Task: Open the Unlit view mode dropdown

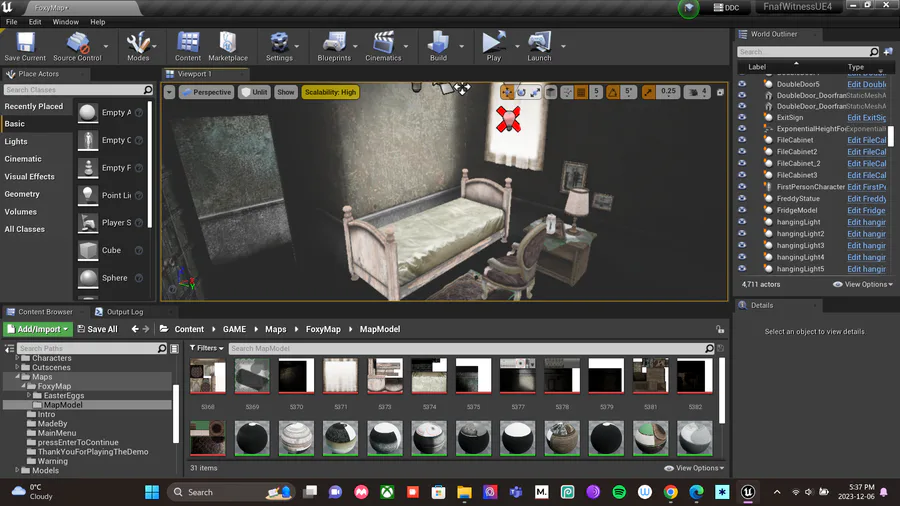Action: click(254, 92)
